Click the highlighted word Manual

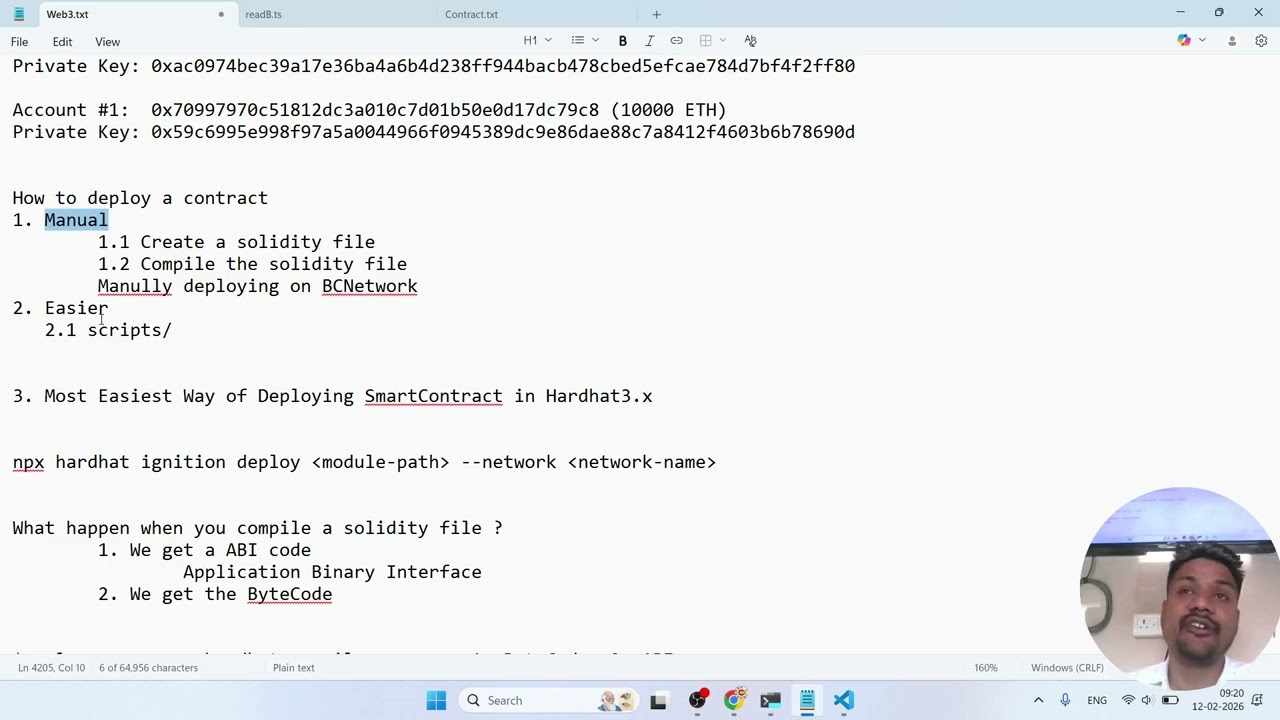click(x=76, y=220)
